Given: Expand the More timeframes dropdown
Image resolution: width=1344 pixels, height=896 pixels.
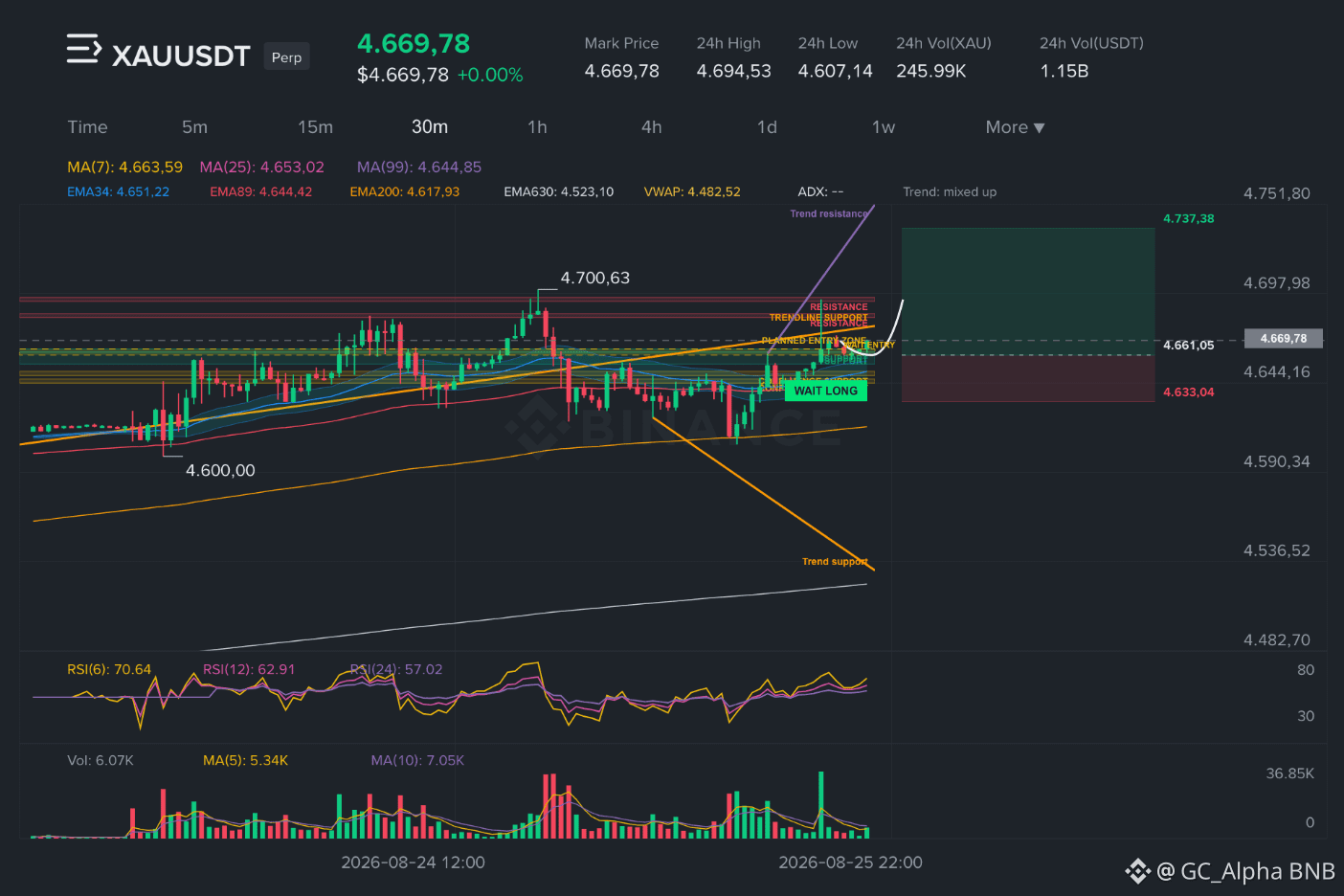Looking at the screenshot, I should tap(1015, 127).
